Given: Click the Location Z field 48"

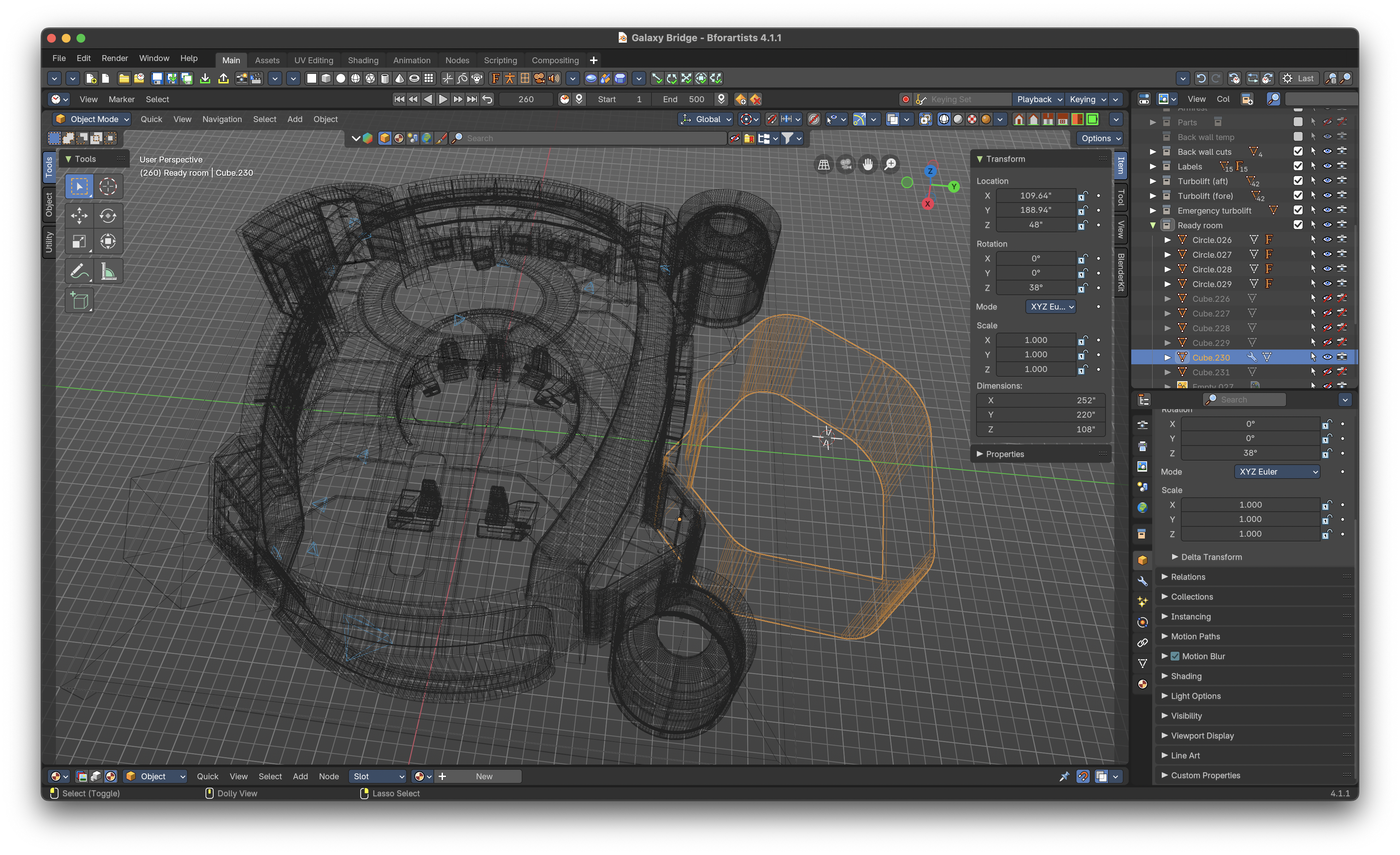Looking at the screenshot, I should pos(1036,224).
